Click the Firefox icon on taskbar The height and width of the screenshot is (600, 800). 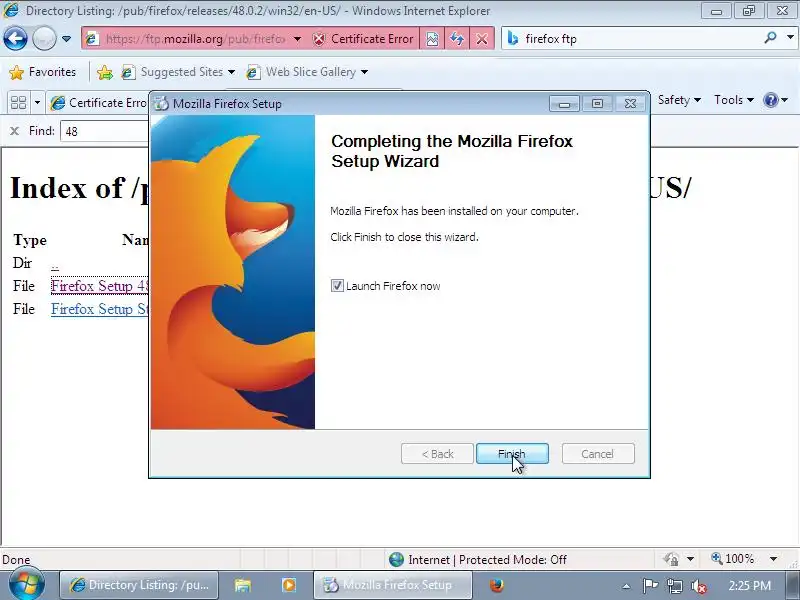point(496,585)
